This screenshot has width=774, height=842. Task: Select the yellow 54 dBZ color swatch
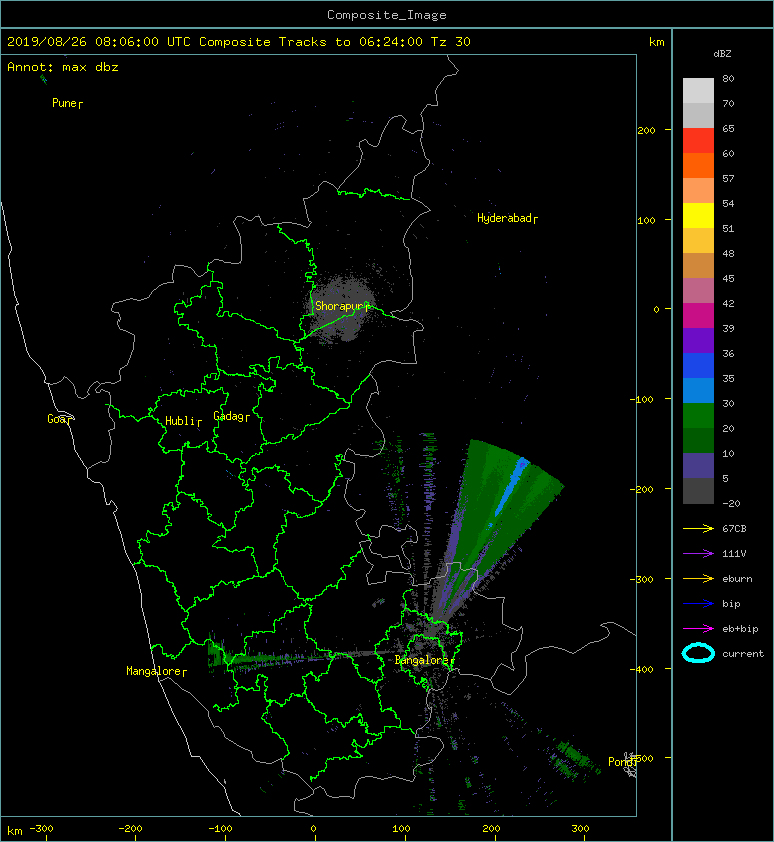pyautogui.click(x=698, y=216)
